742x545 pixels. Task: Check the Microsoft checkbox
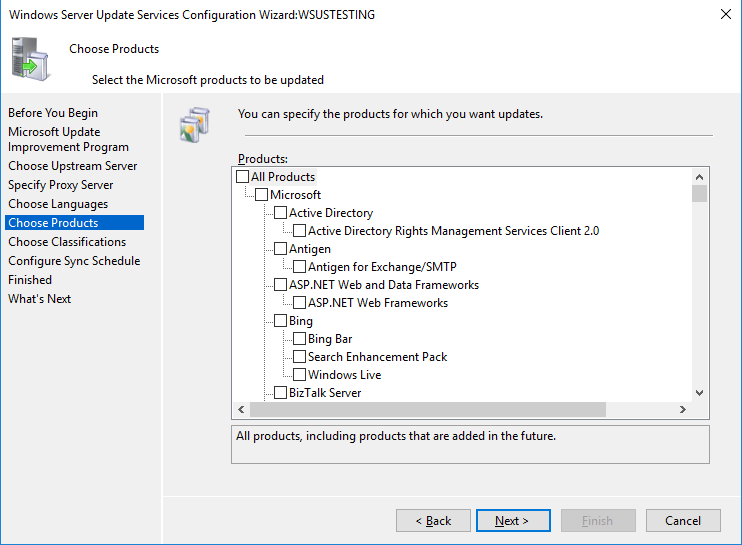[x=261, y=194]
